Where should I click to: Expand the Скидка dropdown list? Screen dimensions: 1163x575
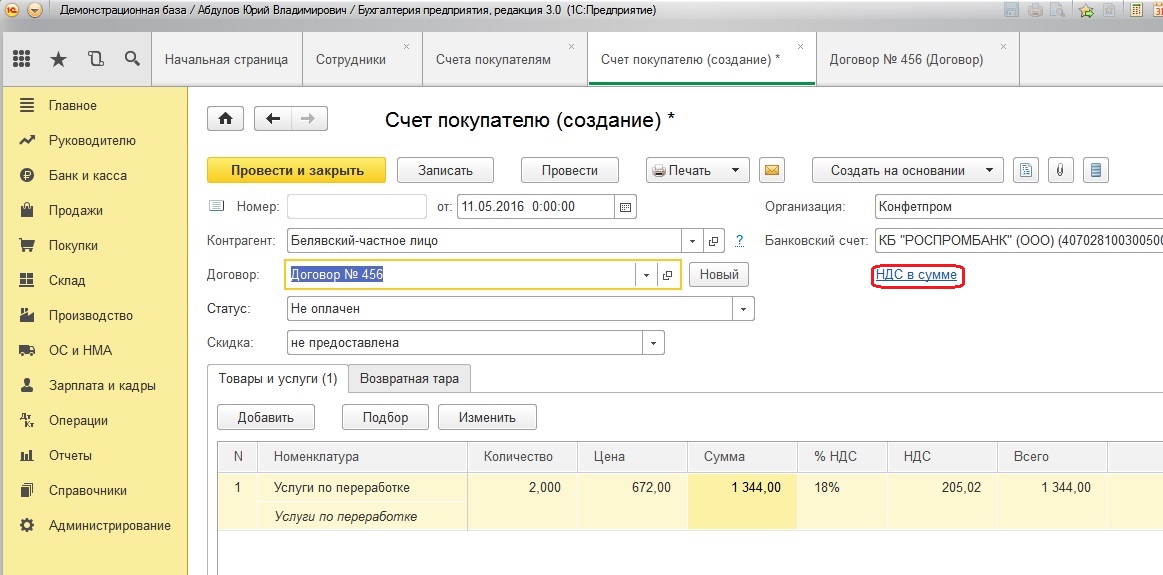[x=653, y=343]
